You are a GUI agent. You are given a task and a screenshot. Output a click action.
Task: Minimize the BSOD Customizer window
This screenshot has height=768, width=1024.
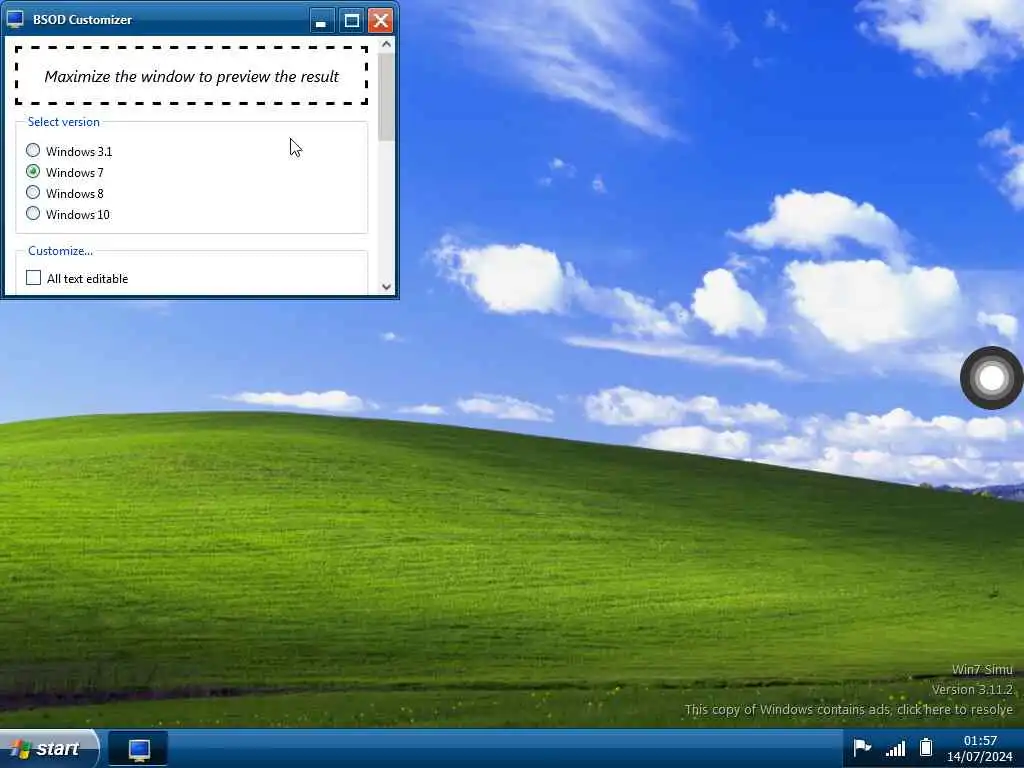tap(321, 21)
